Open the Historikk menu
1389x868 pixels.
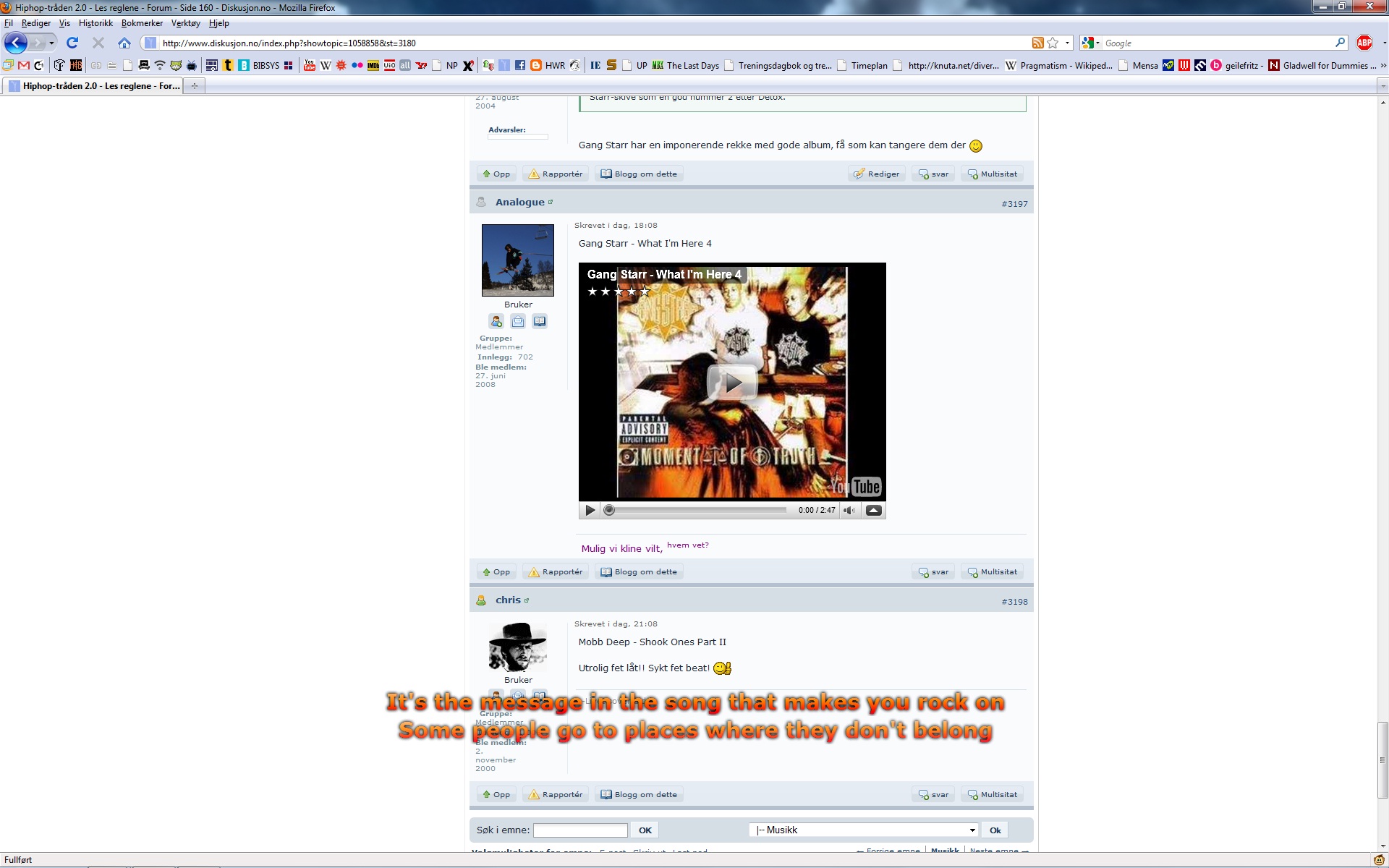click(95, 23)
